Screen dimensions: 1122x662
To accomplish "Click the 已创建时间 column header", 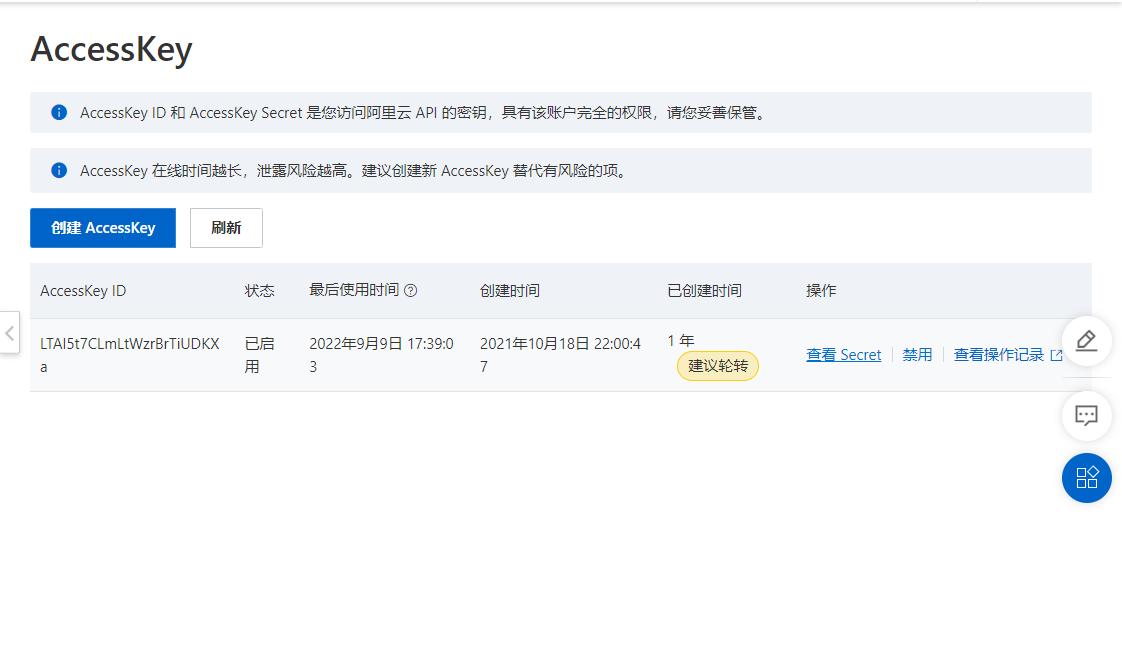I will tap(704, 291).
